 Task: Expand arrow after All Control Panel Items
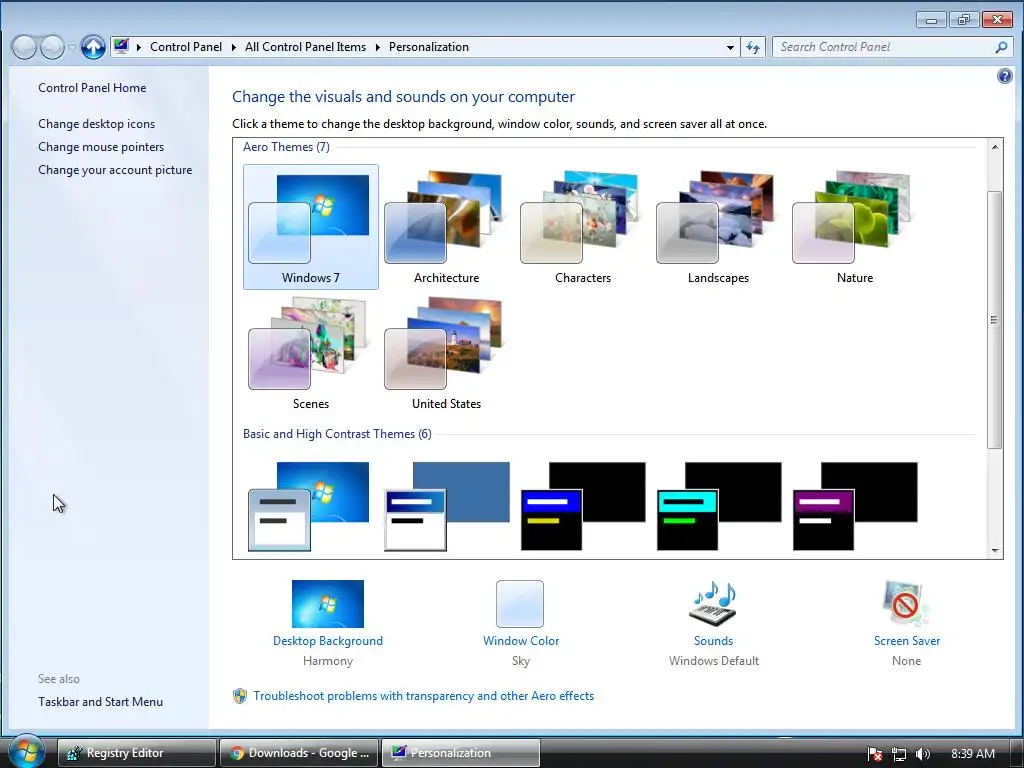377,47
